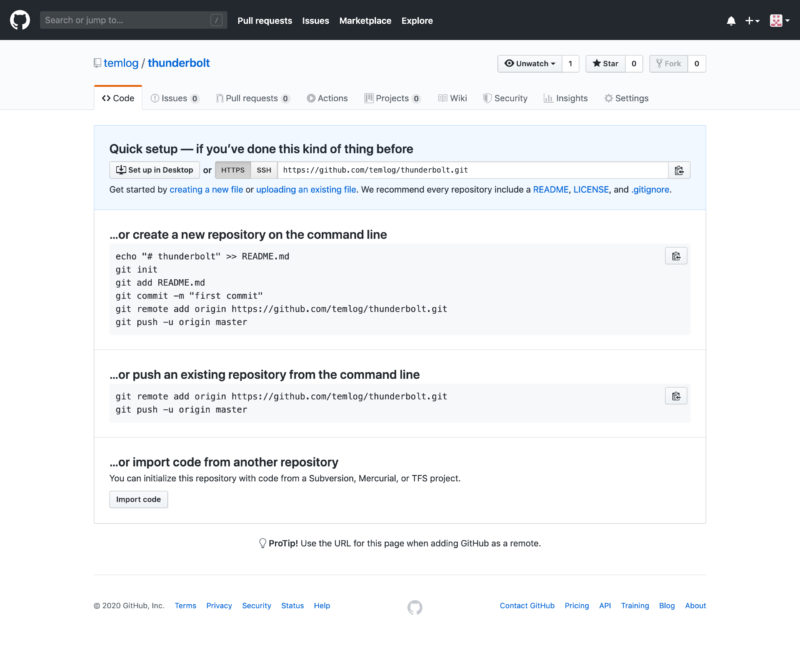This screenshot has width=800, height=647.
Task: Click uploading an existing file link
Action: pos(306,190)
